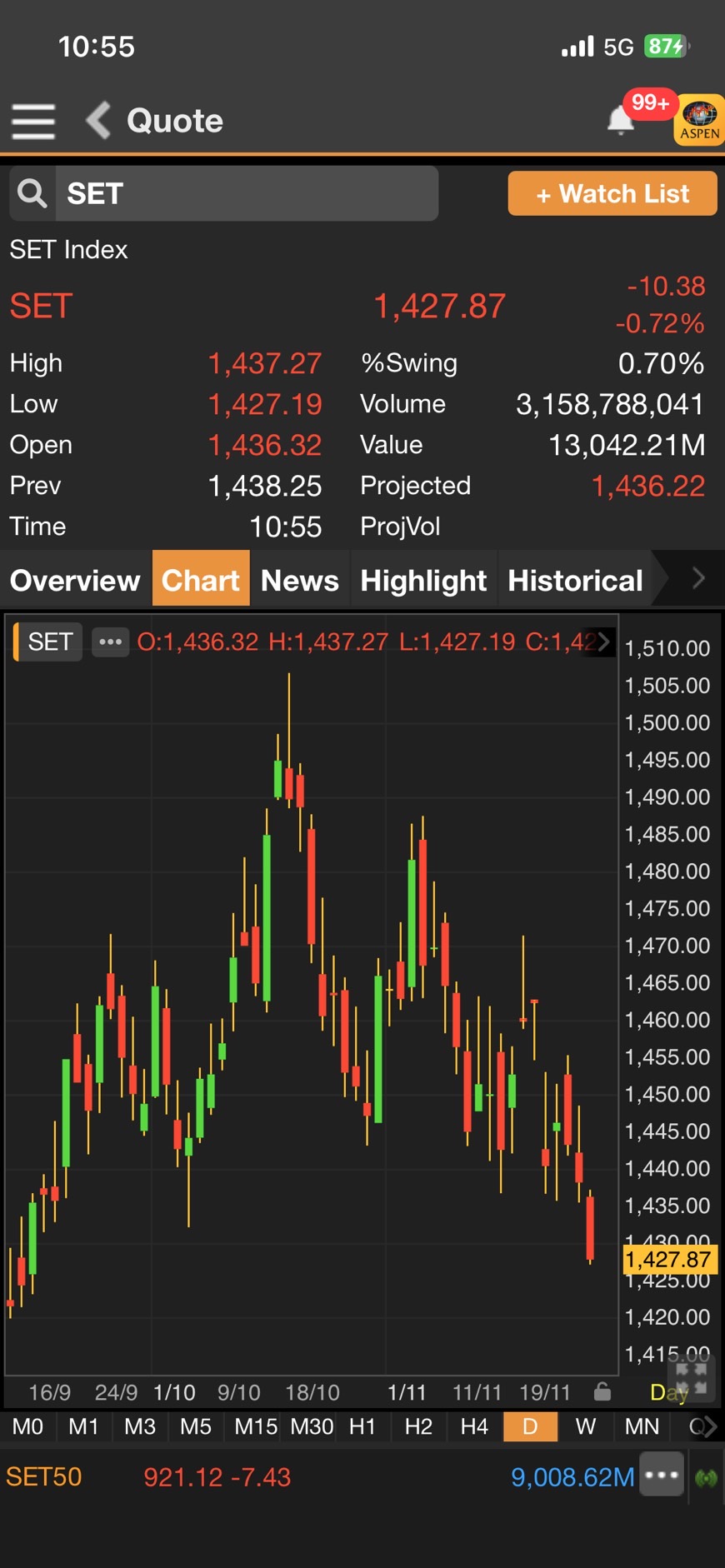Show more timeframes with the right chevron
The height and width of the screenshot is (1568, 725).
tap(708, 1427)
